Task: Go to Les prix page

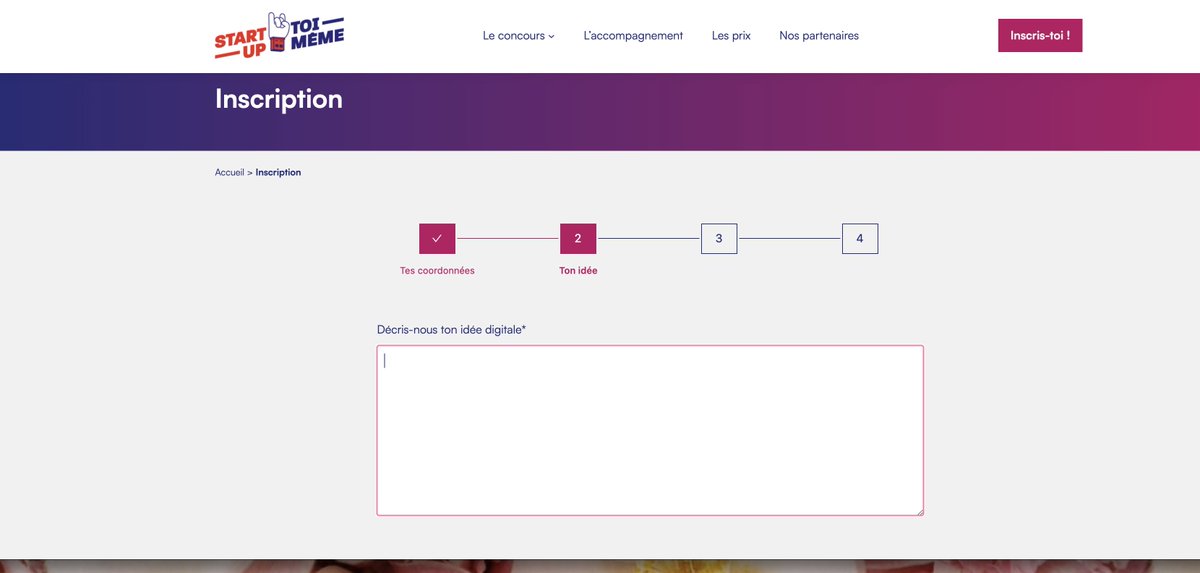Action: click(731, 36)
